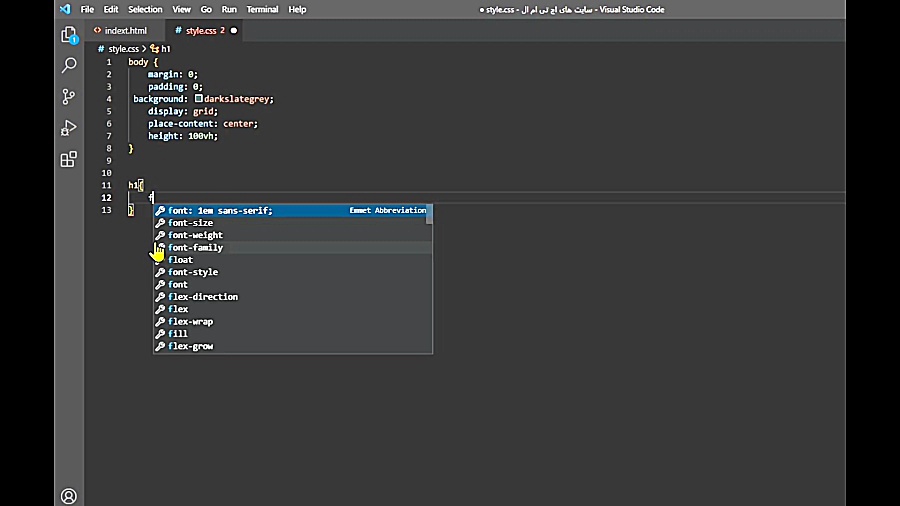Click line number 9 in gutter
This screenshot has width=900, height=506.
coord(108,161)
